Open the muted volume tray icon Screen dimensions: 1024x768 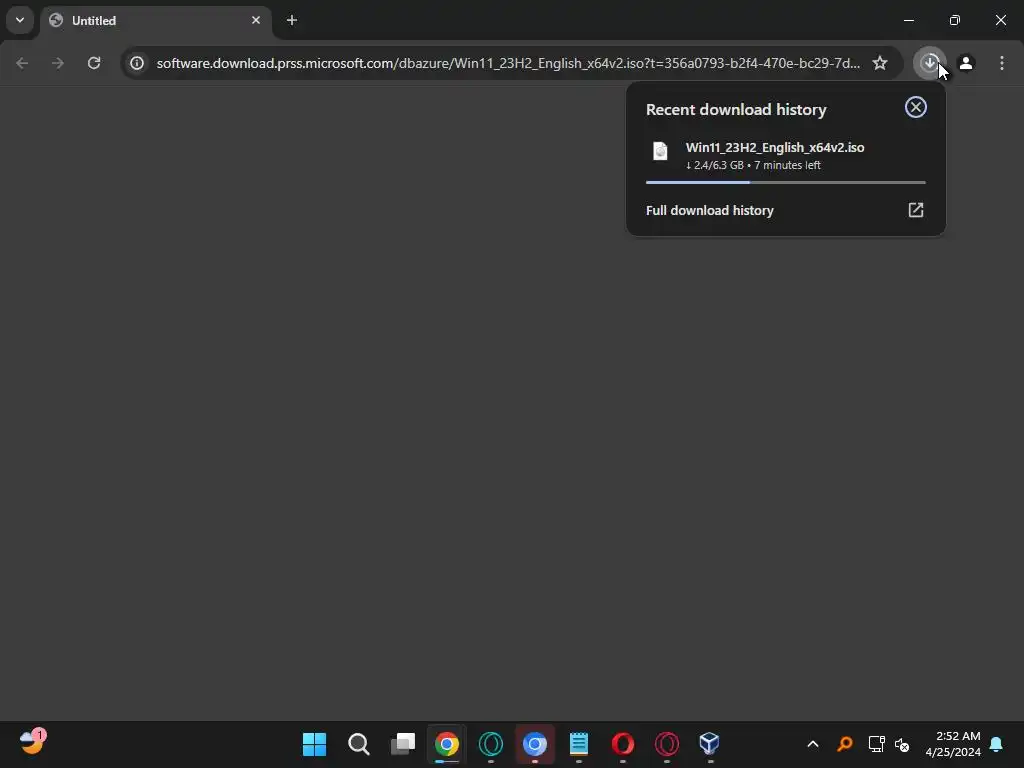pos(902,744)
